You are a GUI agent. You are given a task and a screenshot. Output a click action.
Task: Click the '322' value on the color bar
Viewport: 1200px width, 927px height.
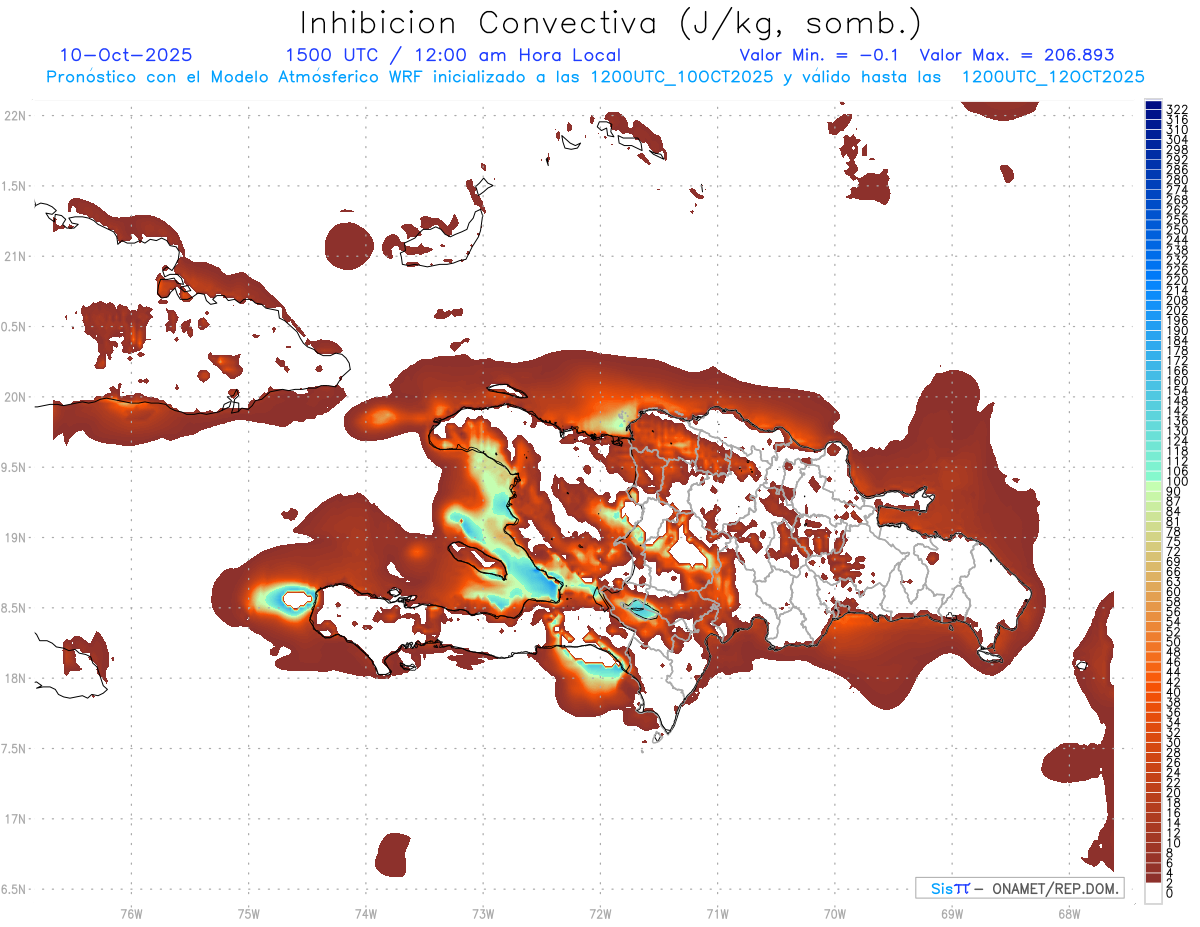click(1177, 109)
